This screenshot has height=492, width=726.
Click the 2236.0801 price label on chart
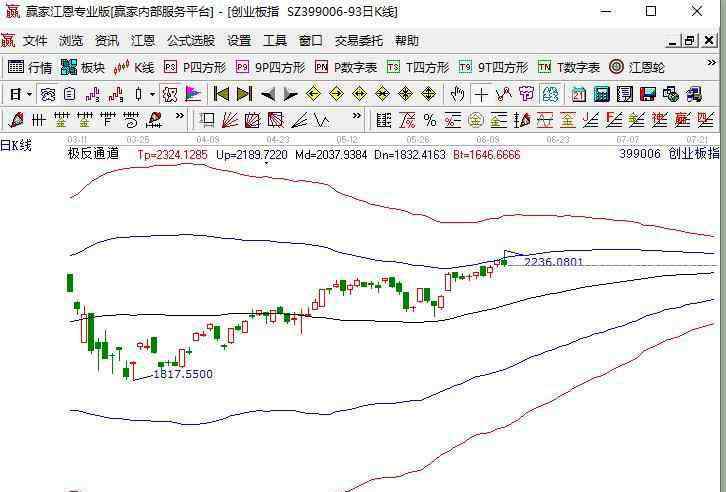tap(553, 262)
